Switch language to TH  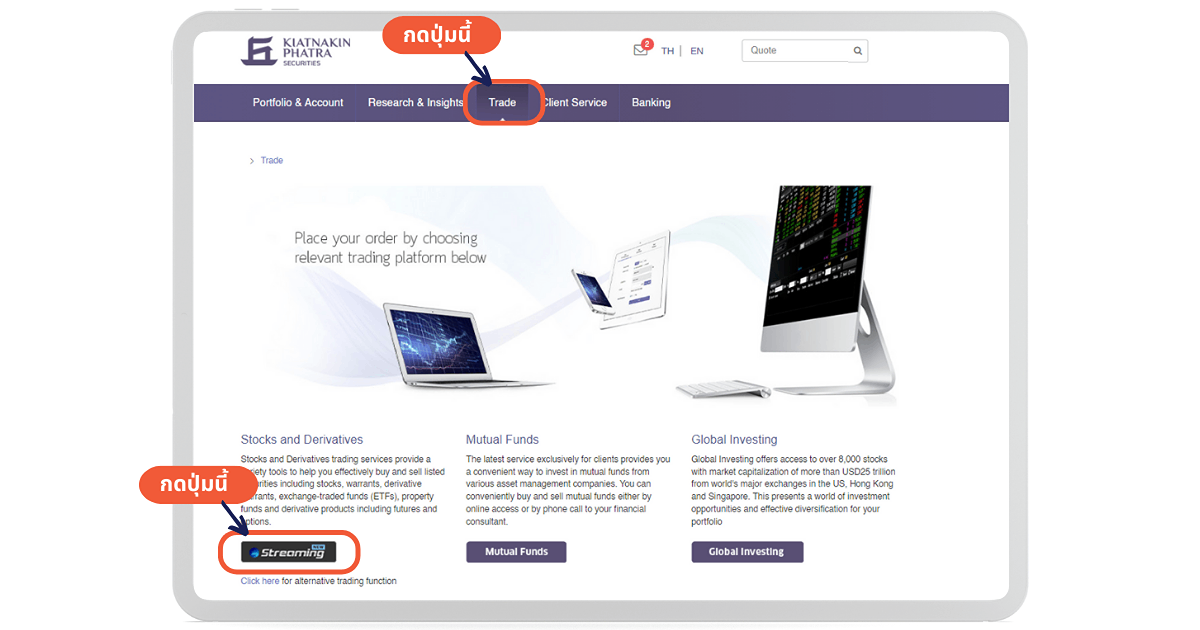pyautogui.click(x=667, y=51)
